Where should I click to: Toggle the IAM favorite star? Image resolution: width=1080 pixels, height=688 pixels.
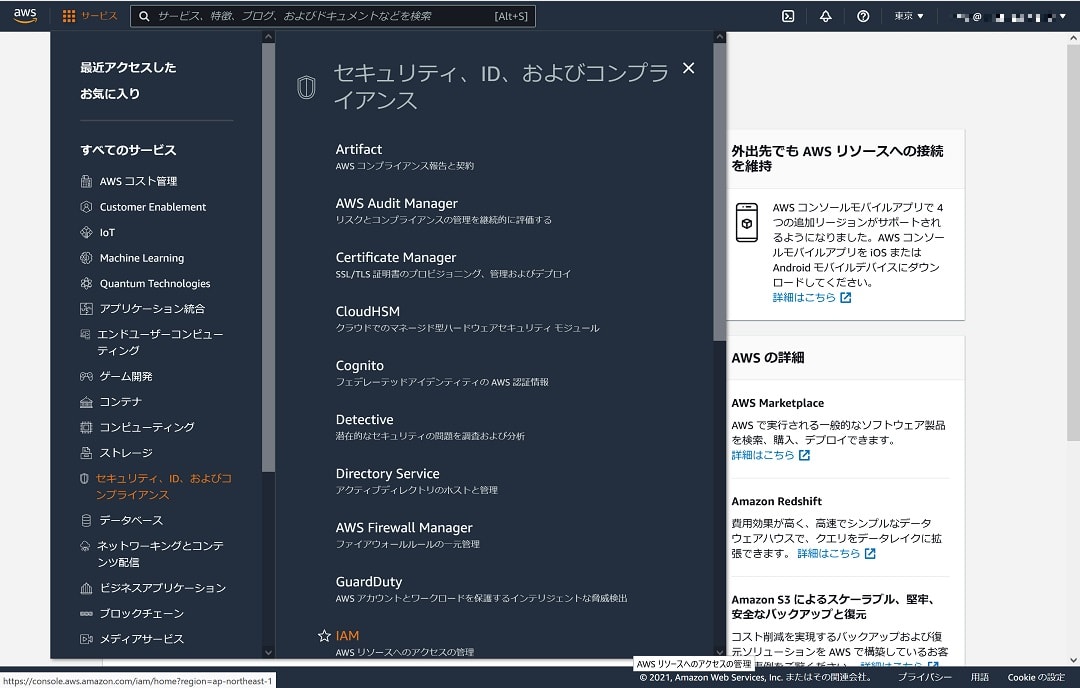tap(324, 636)
